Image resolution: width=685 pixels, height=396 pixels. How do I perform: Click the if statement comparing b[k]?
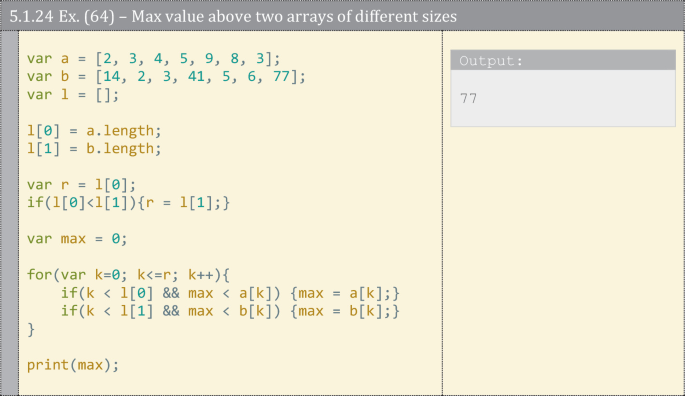[230, 311]
